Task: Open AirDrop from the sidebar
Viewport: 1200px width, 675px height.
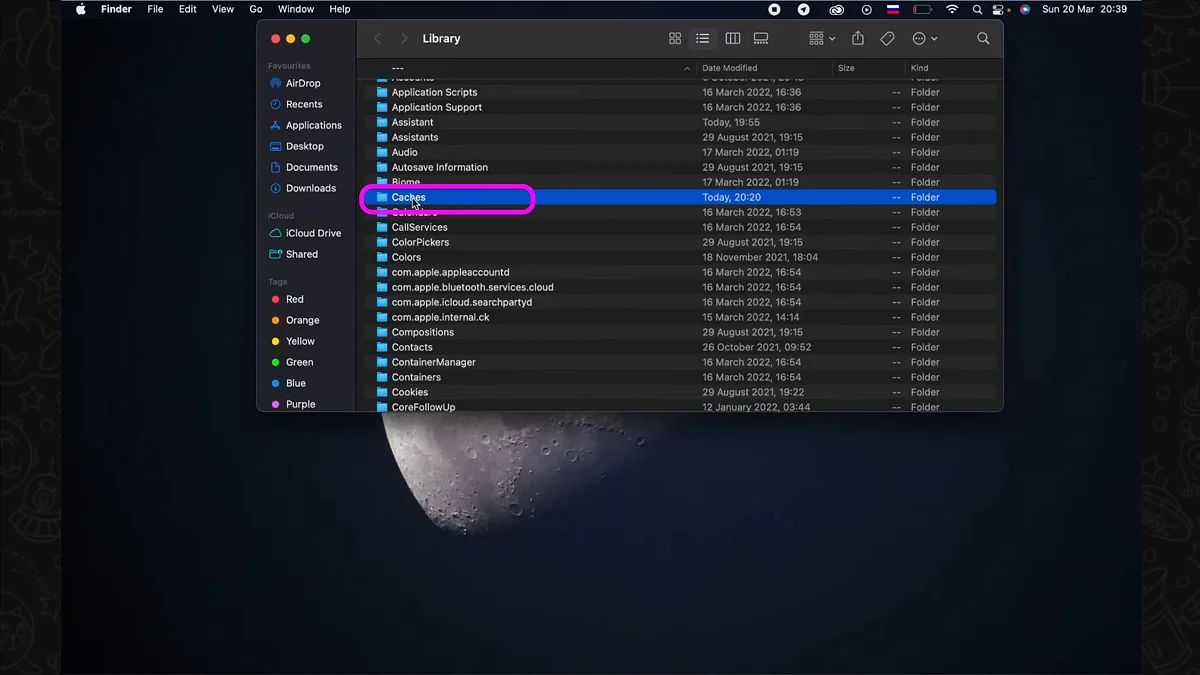Action: [x=302, y=84]
